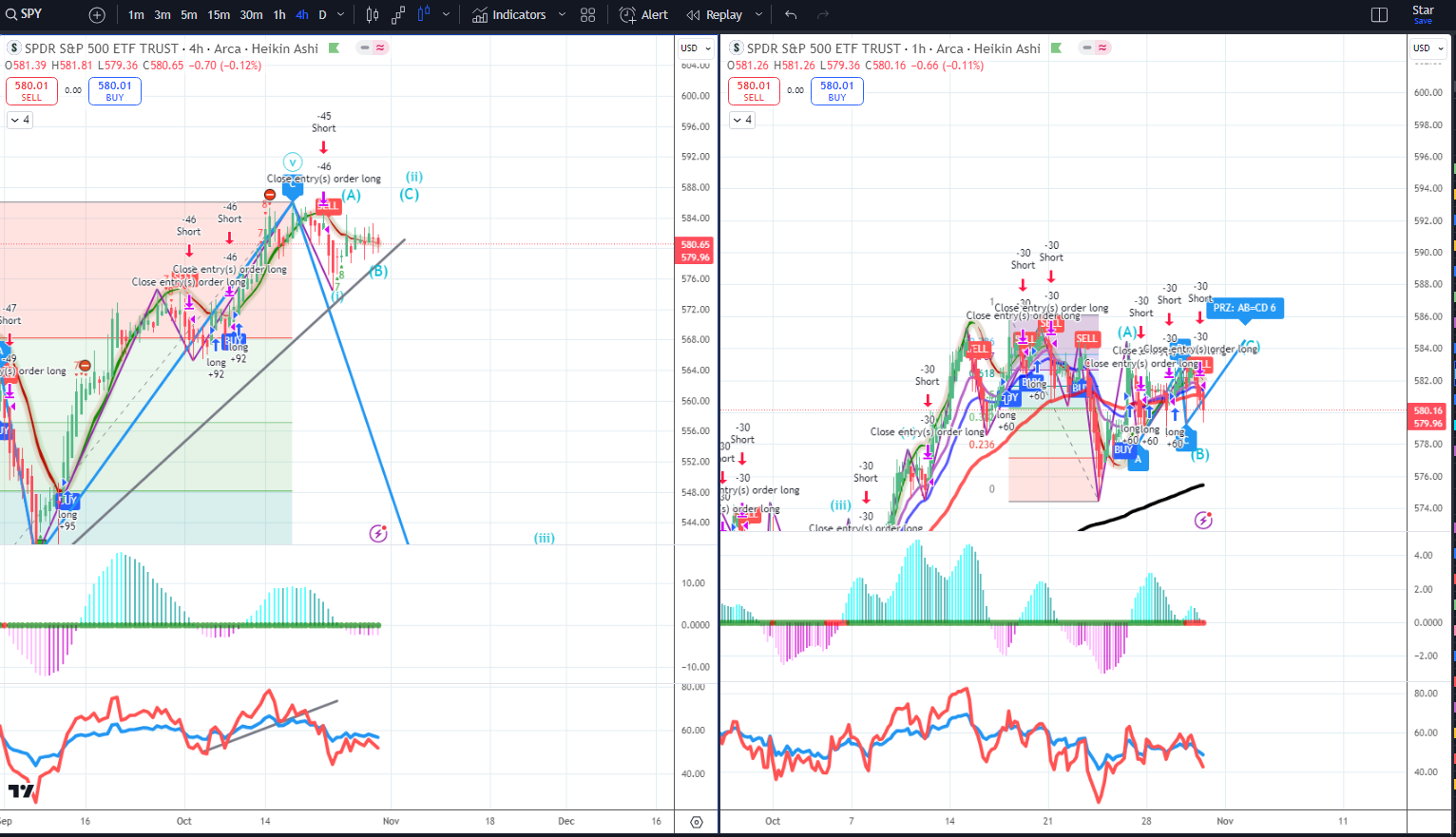The image size is (1456, 837).
Task: Click the lightning event icon on 1h chart
Action: pyautogui.click(x=1203, y=520)
